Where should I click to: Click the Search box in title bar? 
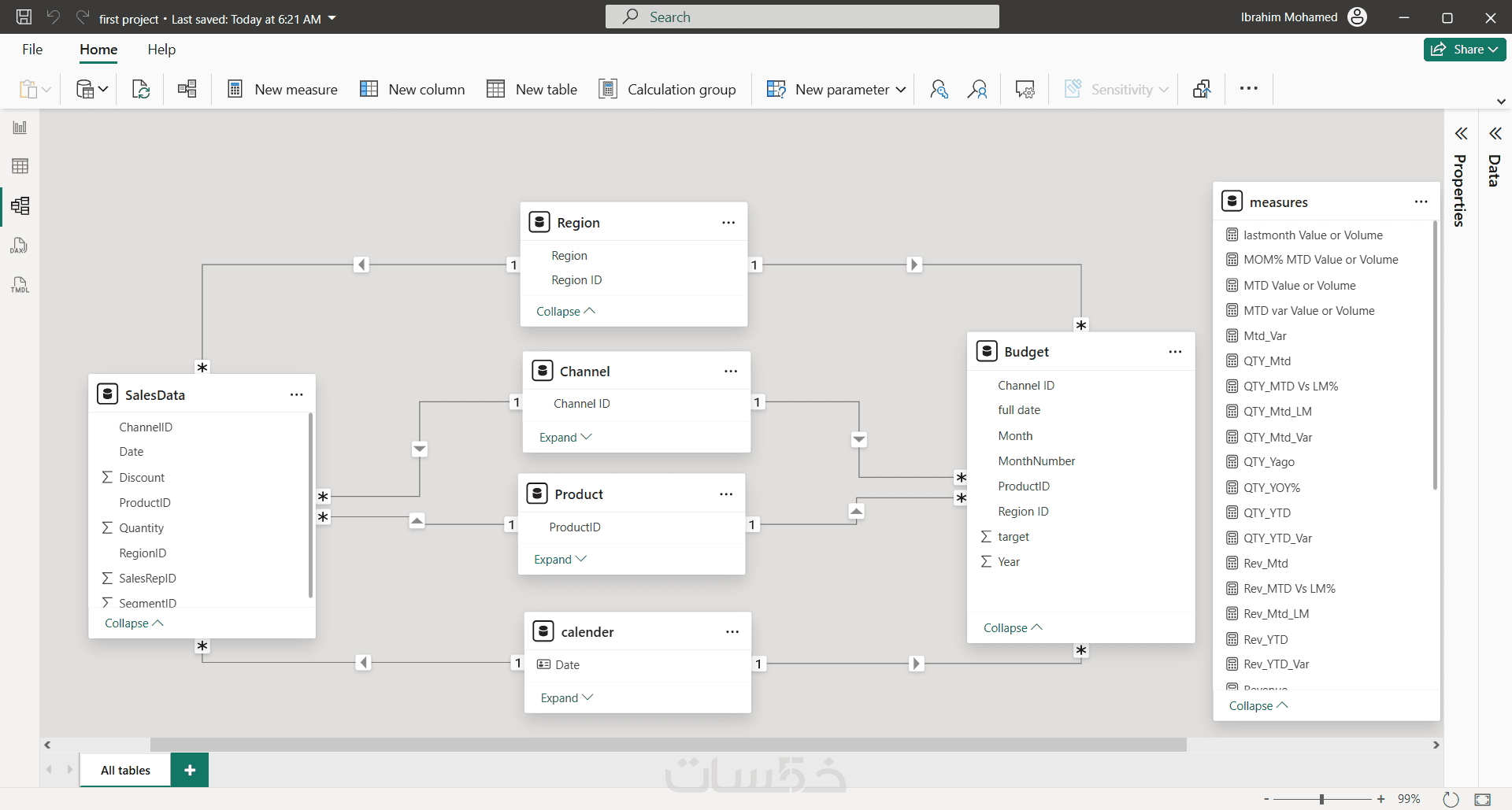point(802,17)
